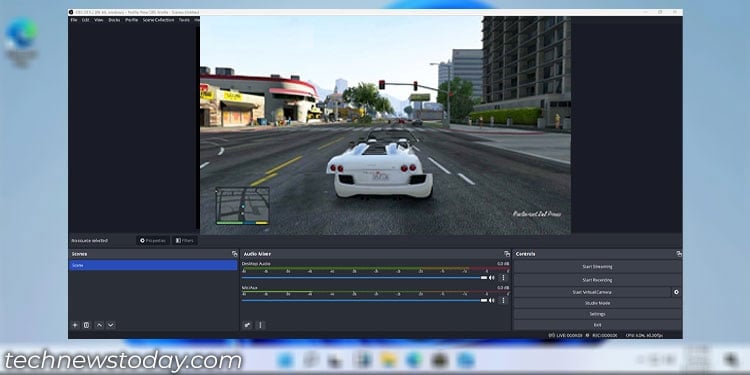Pop out the Scenes dock
Screen dimensions: 750x375
[x=234, y=254]
